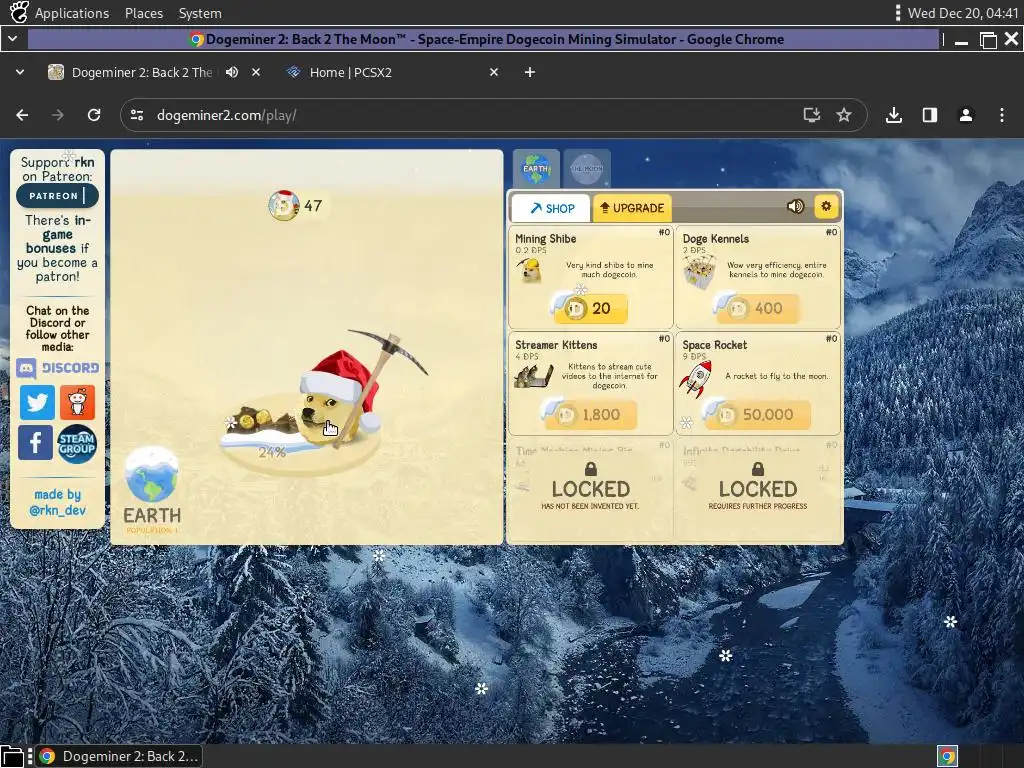Open the Facebook icon link

[36, 442]
